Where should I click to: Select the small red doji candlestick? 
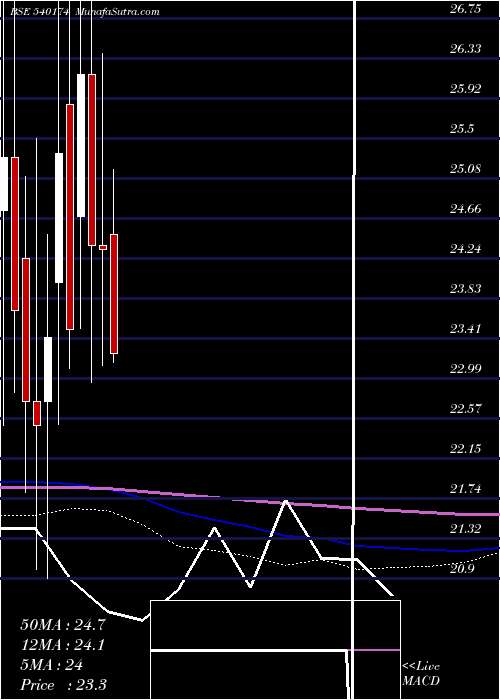pos(103,247)
